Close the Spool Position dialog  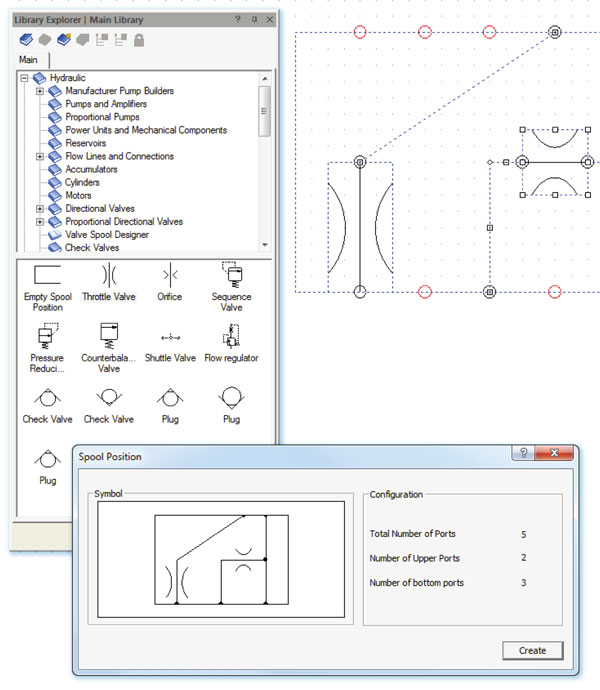554,452
